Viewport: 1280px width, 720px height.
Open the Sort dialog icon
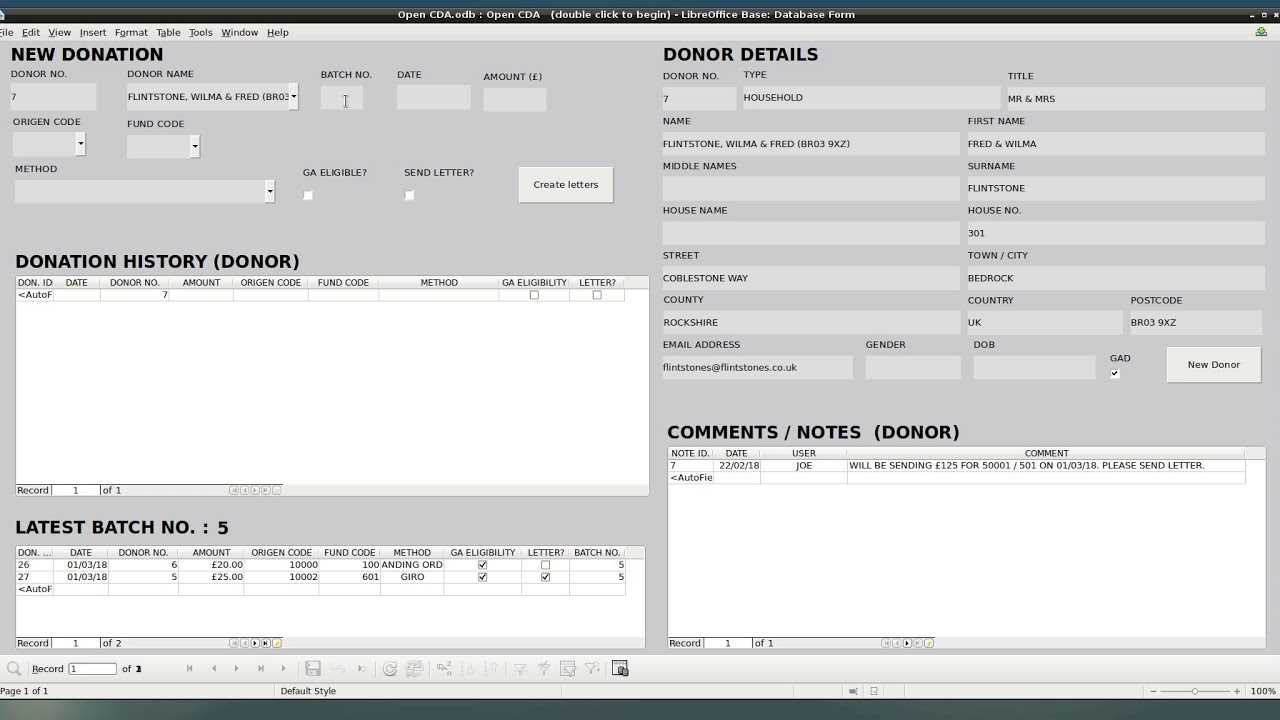(x=444, y=669)
